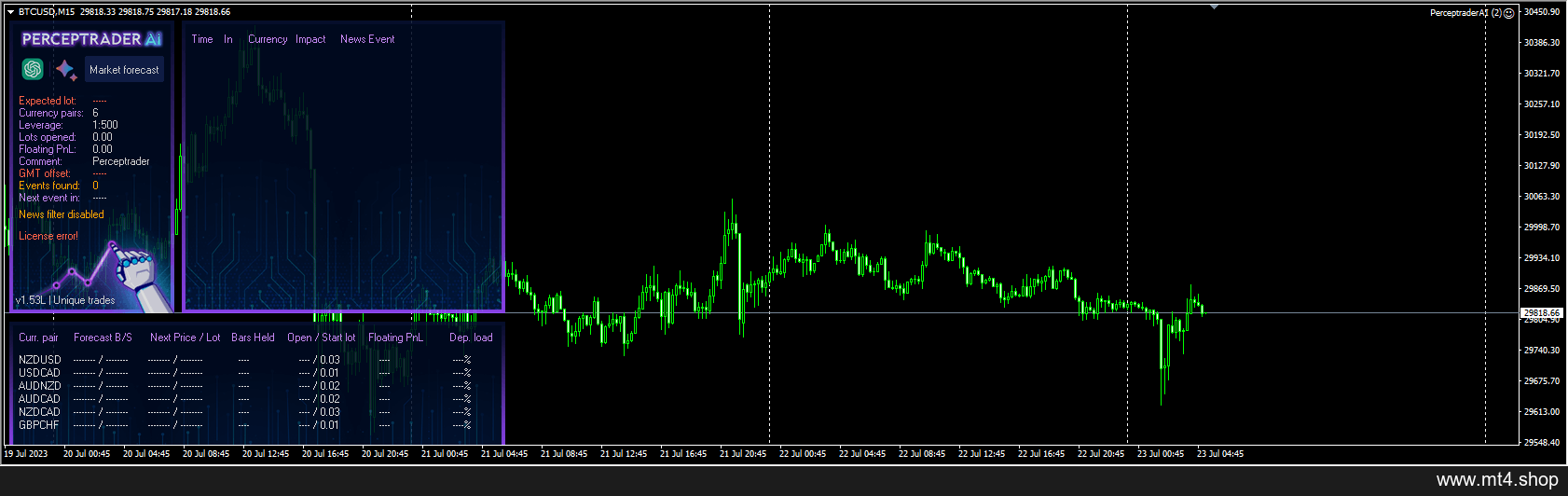This screenshot has width=1568, height=496.
Task: Click the News filter disabled notice
Action: [x=62, y=214]
